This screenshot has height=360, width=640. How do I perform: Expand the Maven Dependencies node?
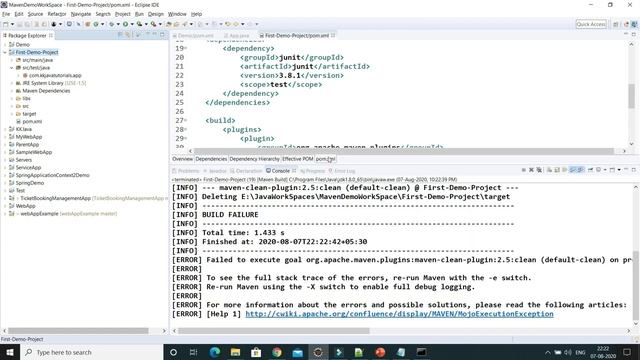point(12,91)
